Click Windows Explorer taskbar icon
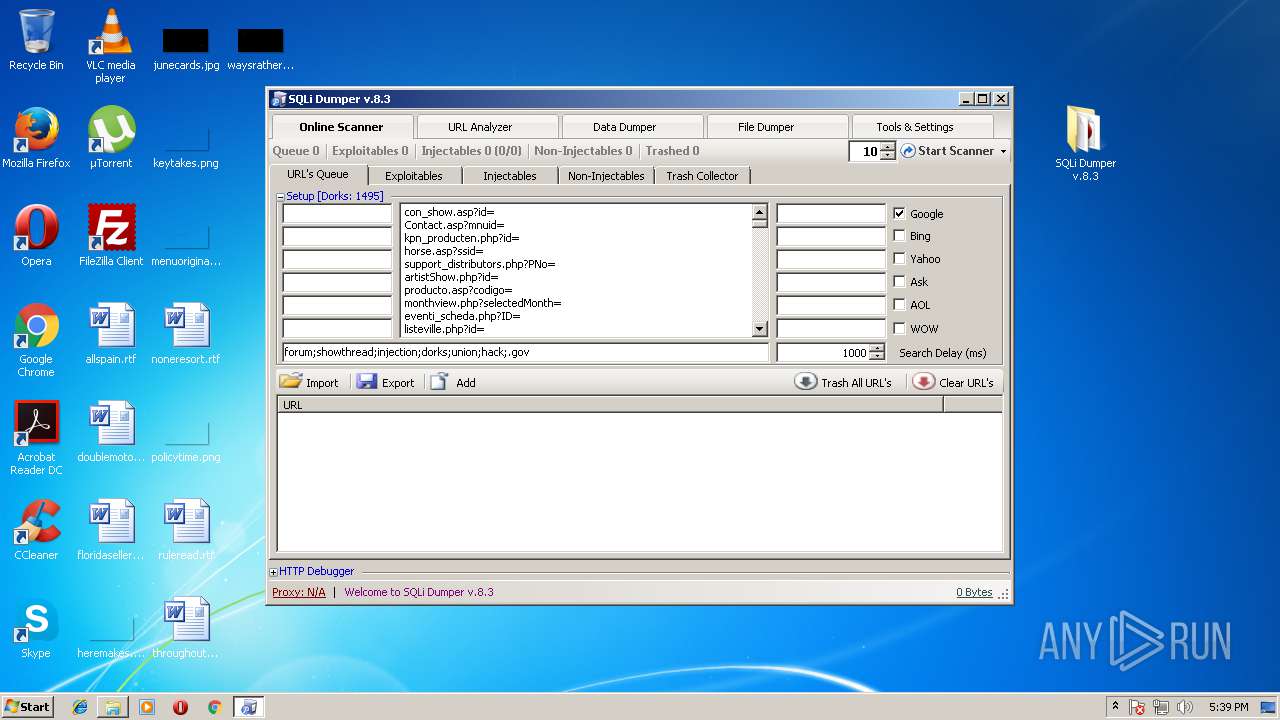The height and width of the screenshot is (720, 1280). click(x=113, y=707)
